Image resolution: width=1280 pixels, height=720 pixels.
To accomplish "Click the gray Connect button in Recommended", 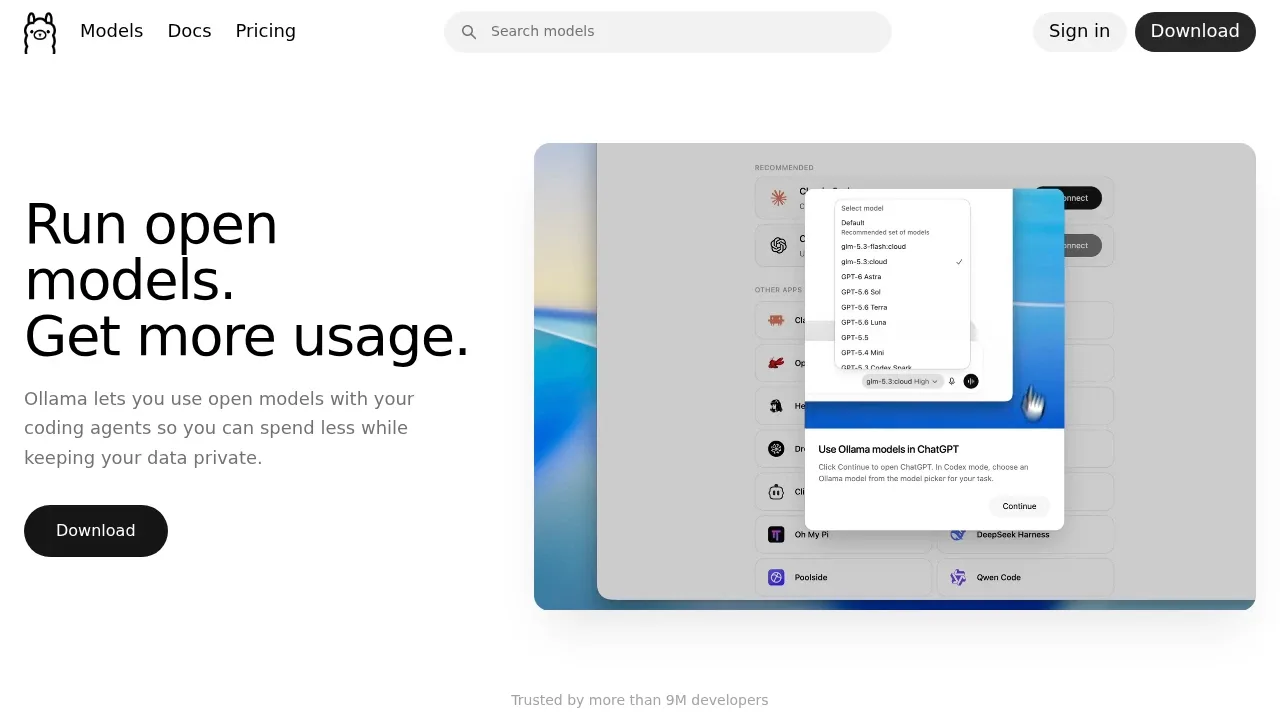I will [1082, 245].
